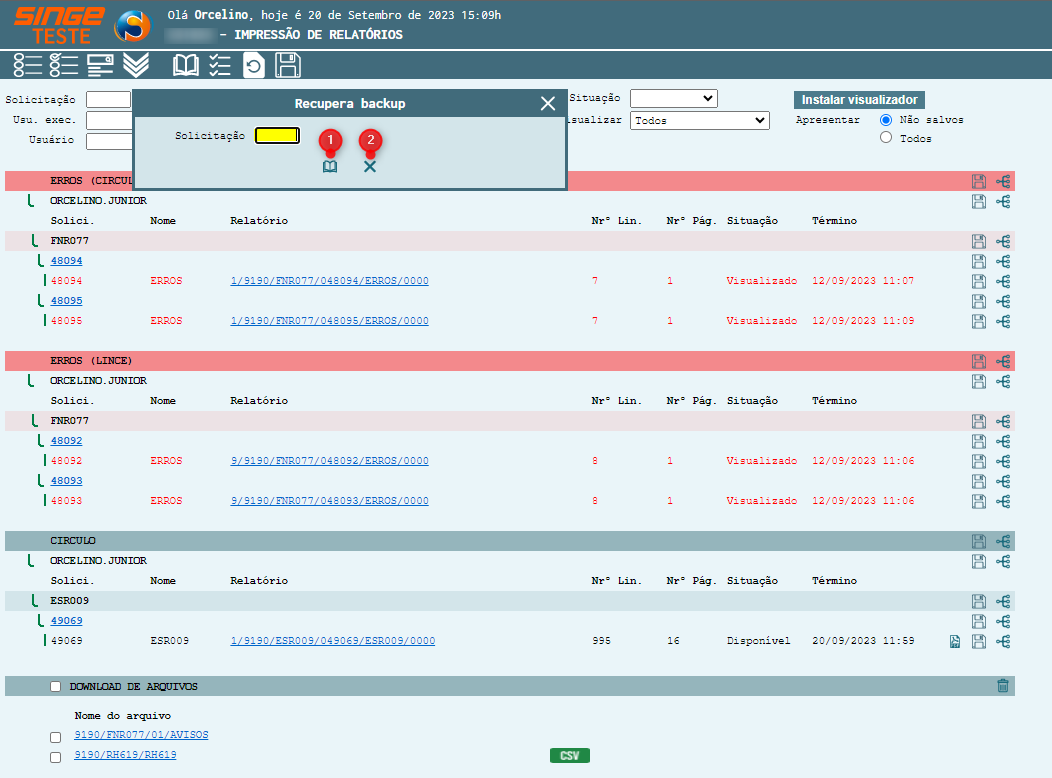The height and width of the screenshot is (778, 1052).
Task: Open solicitation link 48092
Action: (66, 441)
